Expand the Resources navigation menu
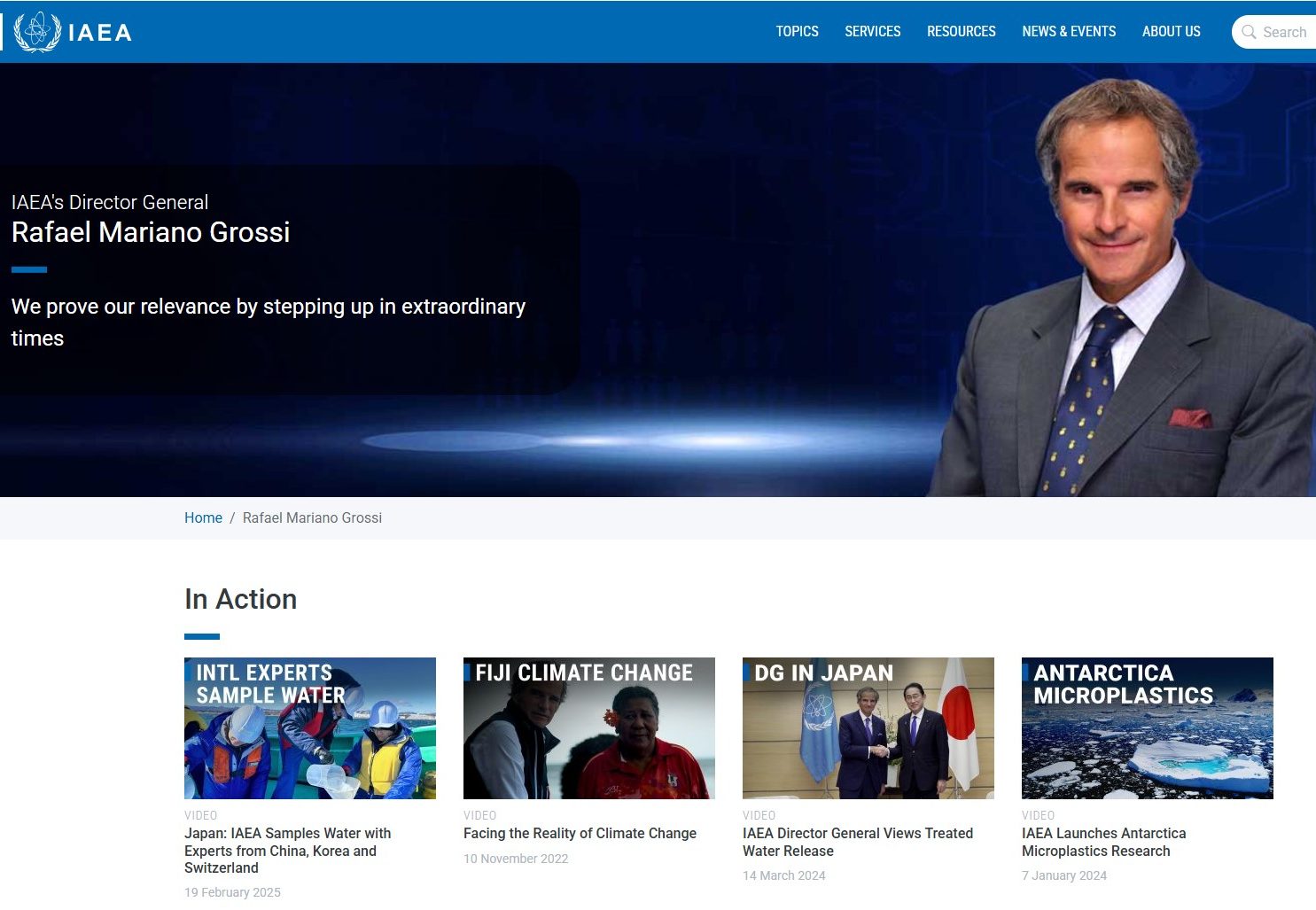This screenshot has width=1316, height=910. tap(961, 32)
